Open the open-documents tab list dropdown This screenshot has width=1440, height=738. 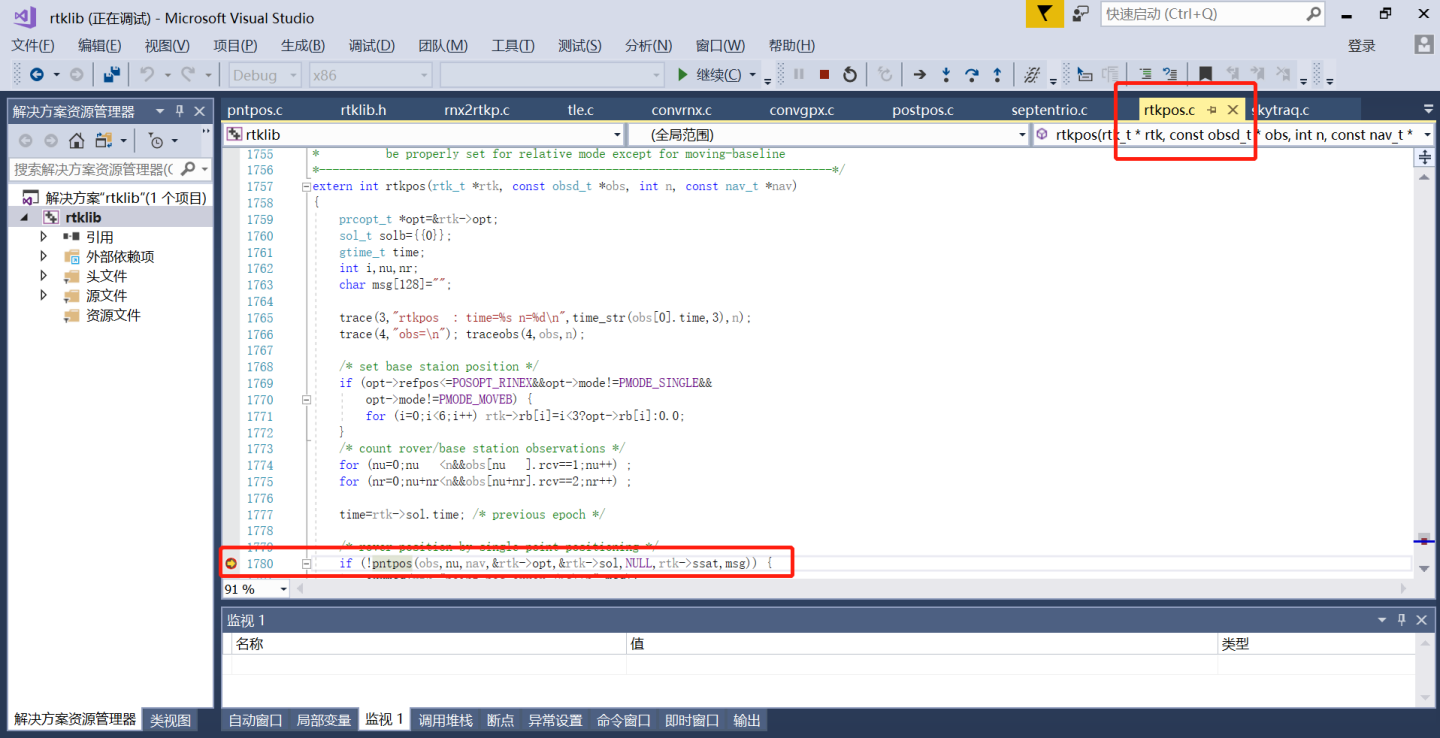[1428, 109]
